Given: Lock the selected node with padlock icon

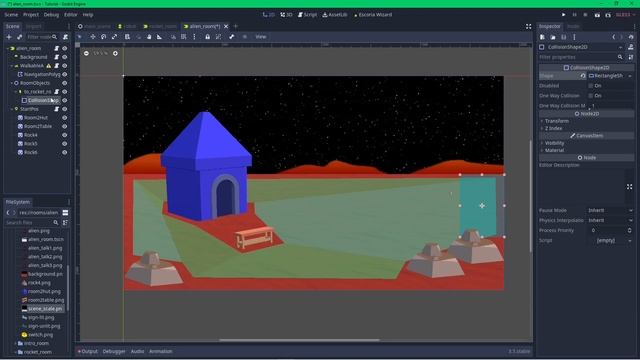Looking at the screenshot, I should coord(207,37).
